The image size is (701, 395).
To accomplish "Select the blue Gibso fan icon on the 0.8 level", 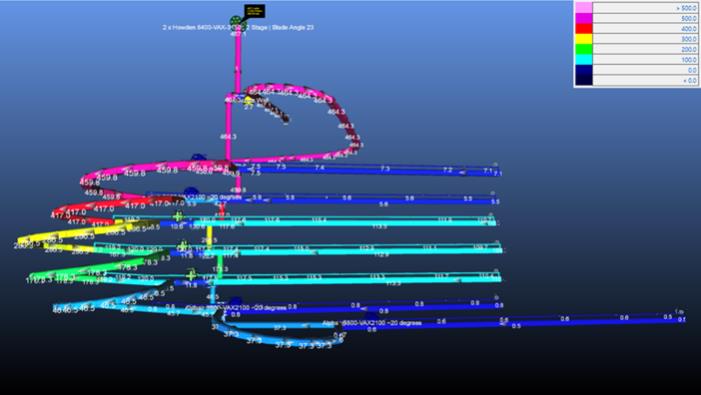I will [235, 301].
